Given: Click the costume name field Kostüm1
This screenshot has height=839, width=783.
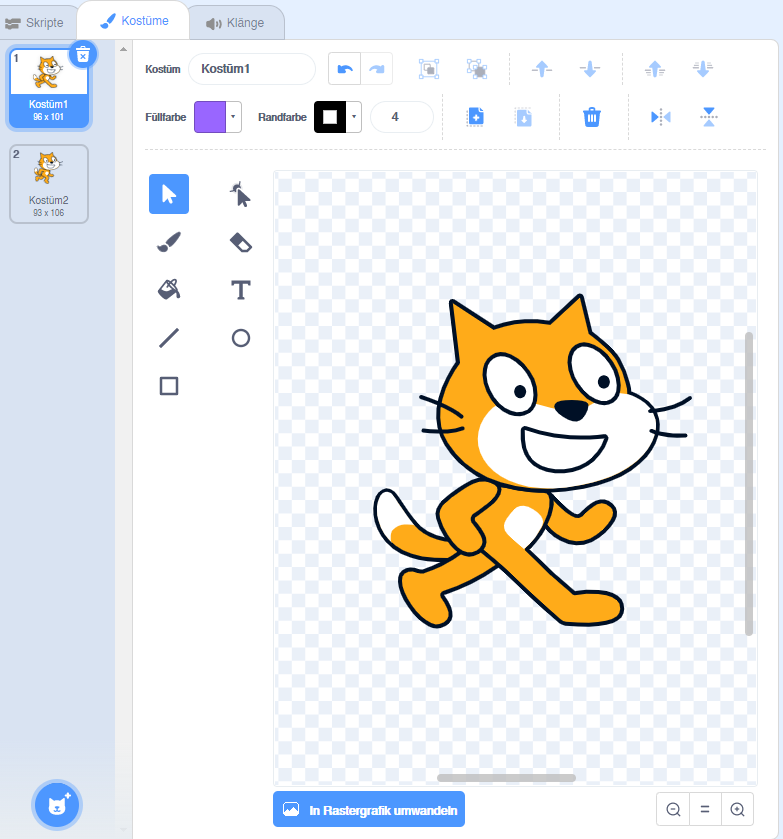Looking at the screenshot, I should (252, 69).
